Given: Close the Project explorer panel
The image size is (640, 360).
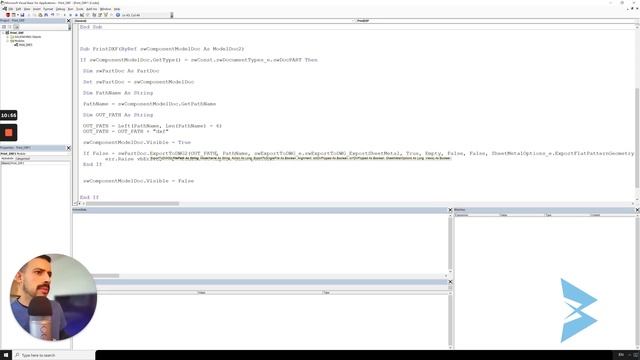Looking at the screenshot, I should pyautogui.click(x=69, y=20).
